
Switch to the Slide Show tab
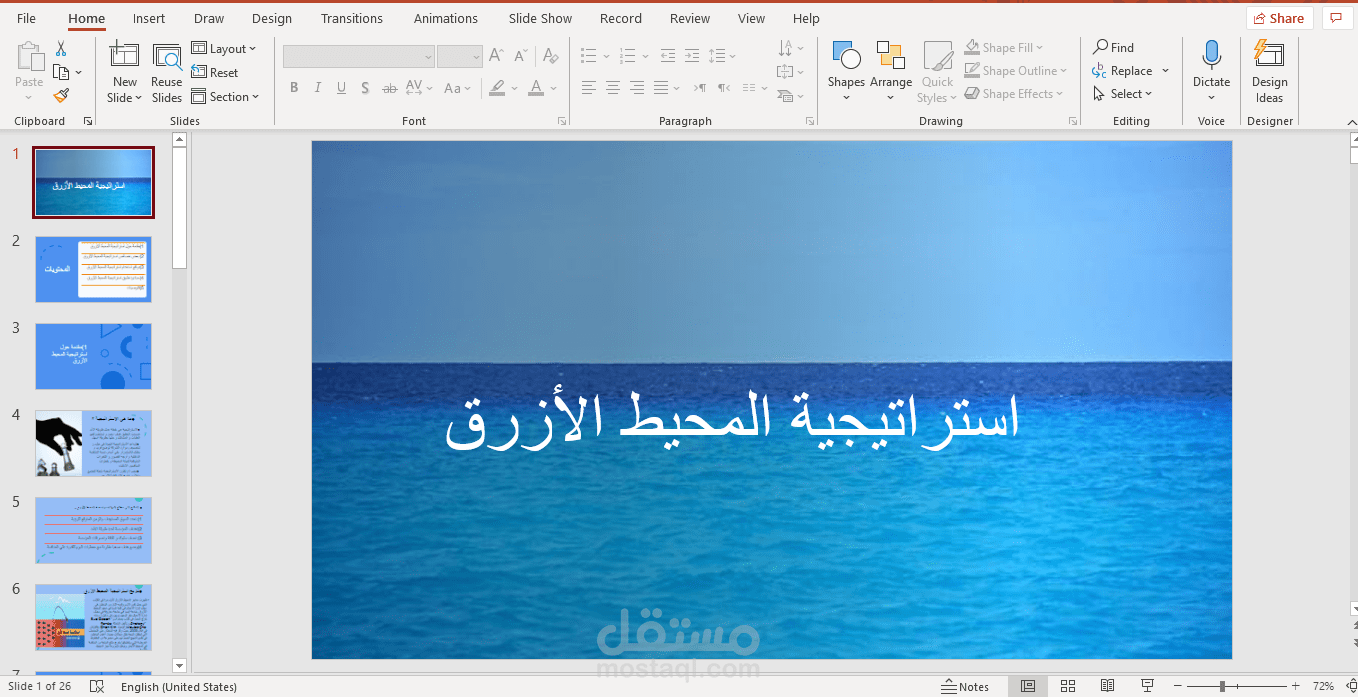tap(540, 18)
